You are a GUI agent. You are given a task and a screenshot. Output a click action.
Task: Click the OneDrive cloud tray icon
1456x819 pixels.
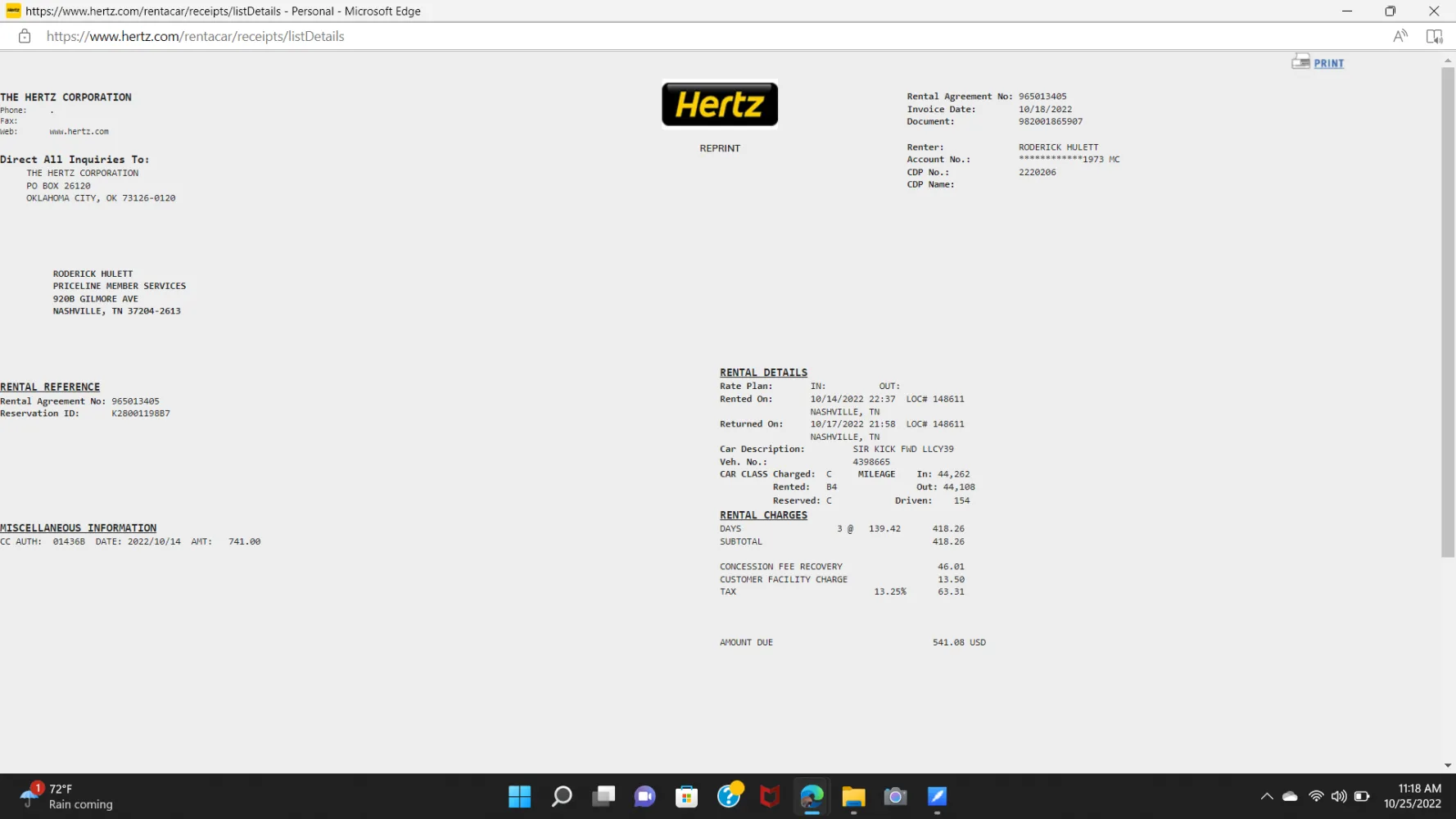[1290, 796]
